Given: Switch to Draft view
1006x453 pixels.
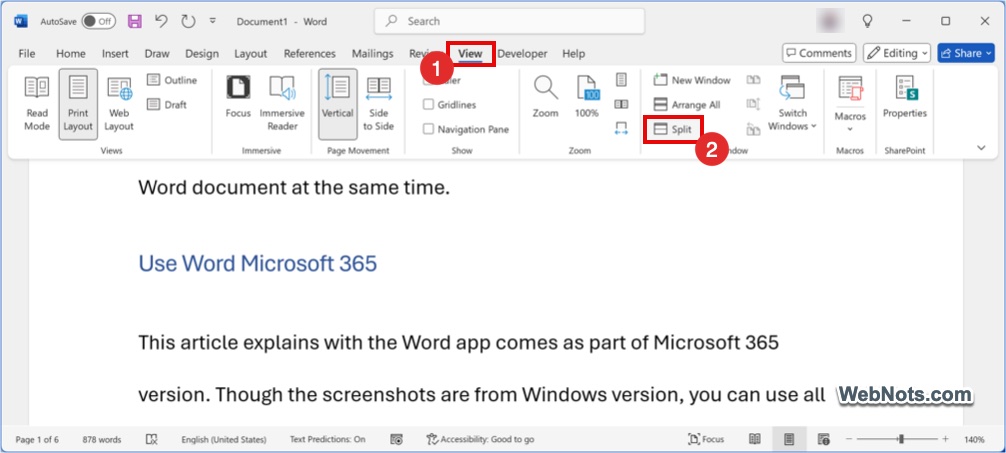Looking at the screenshot, I should click(167, 104).
